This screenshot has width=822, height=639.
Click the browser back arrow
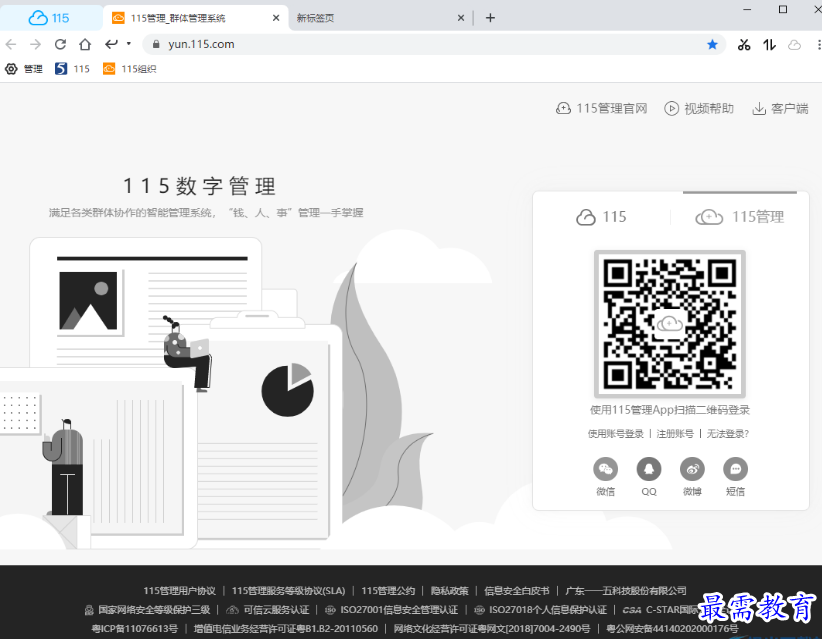coord(11,45)
